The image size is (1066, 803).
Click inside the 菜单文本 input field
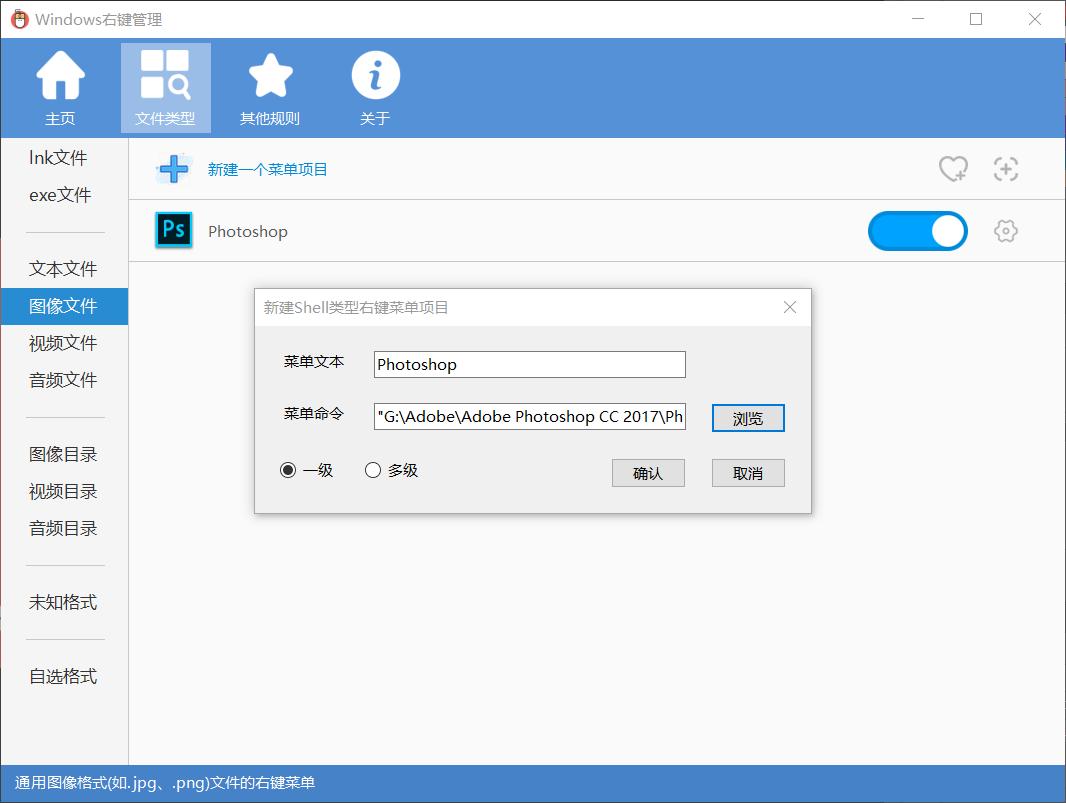tap(528, 364)
